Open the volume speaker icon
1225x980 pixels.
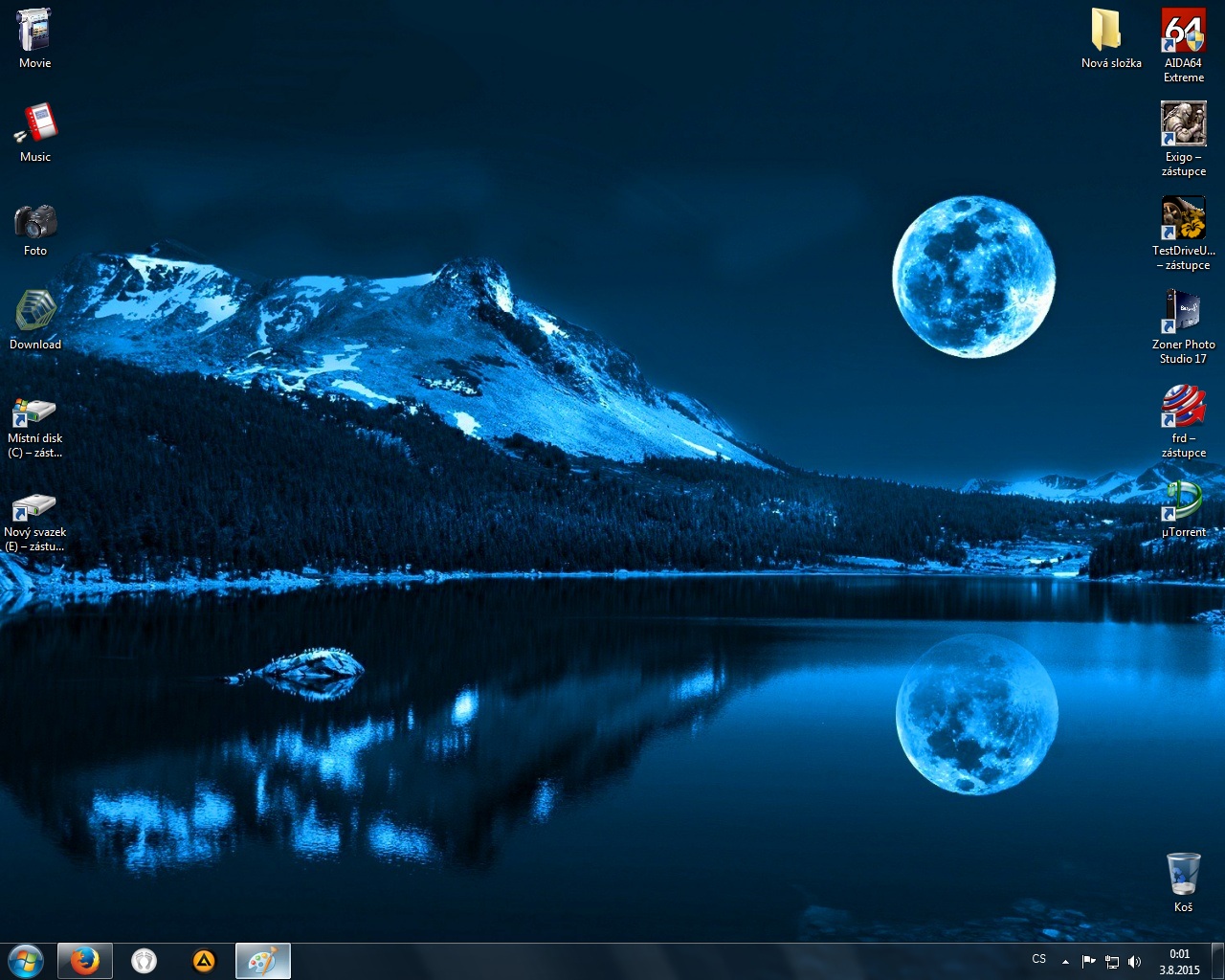pyautogui.click(x=1135, y=962)
